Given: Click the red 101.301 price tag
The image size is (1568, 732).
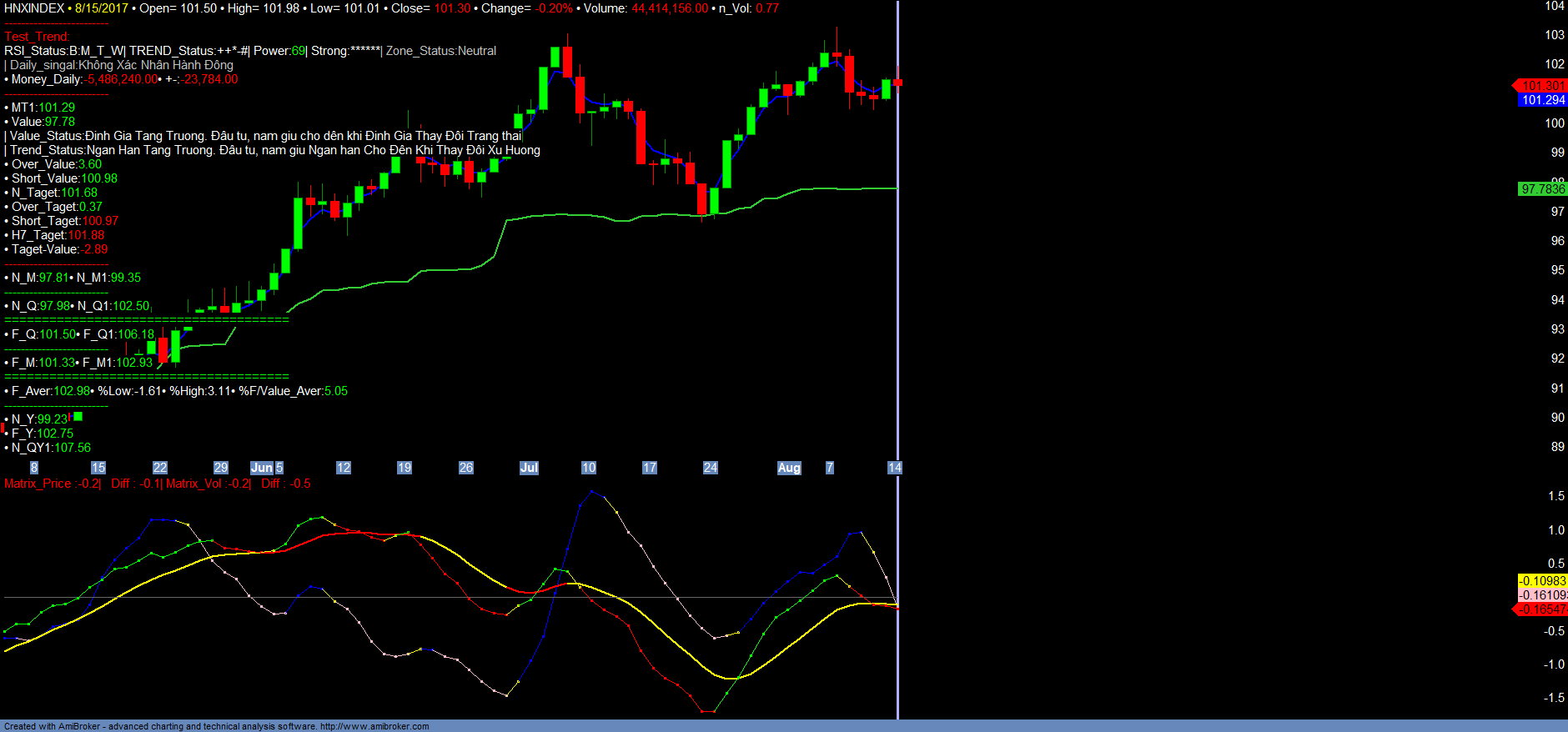Looking at the screenshot, I should (1542, 86).
